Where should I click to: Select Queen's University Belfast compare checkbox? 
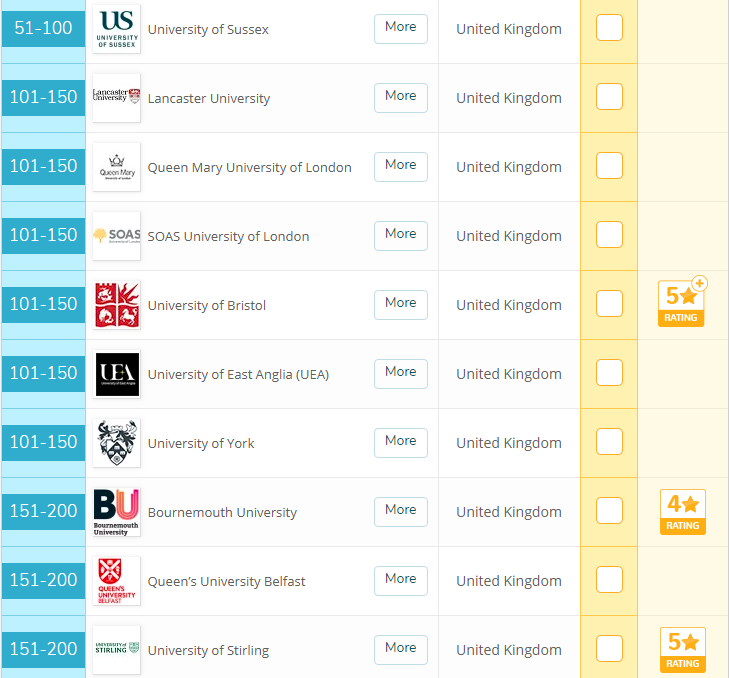[x=609, y=580]
